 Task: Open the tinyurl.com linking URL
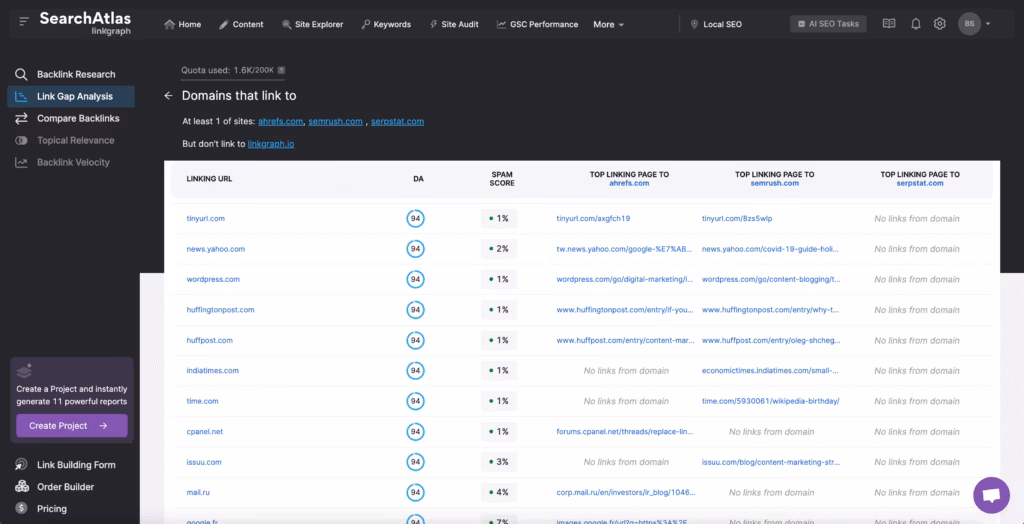point(205,218)
